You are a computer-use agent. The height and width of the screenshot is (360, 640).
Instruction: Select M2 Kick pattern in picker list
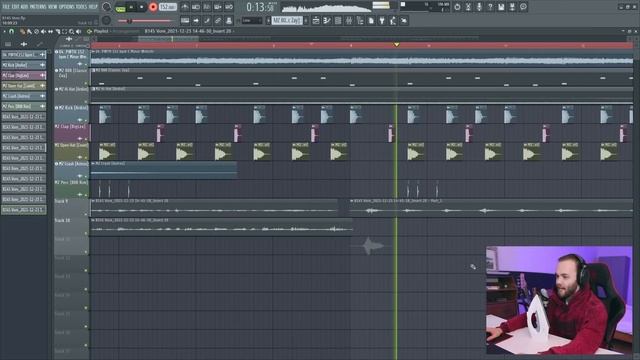pyautogui.click(x=23, y=65)
